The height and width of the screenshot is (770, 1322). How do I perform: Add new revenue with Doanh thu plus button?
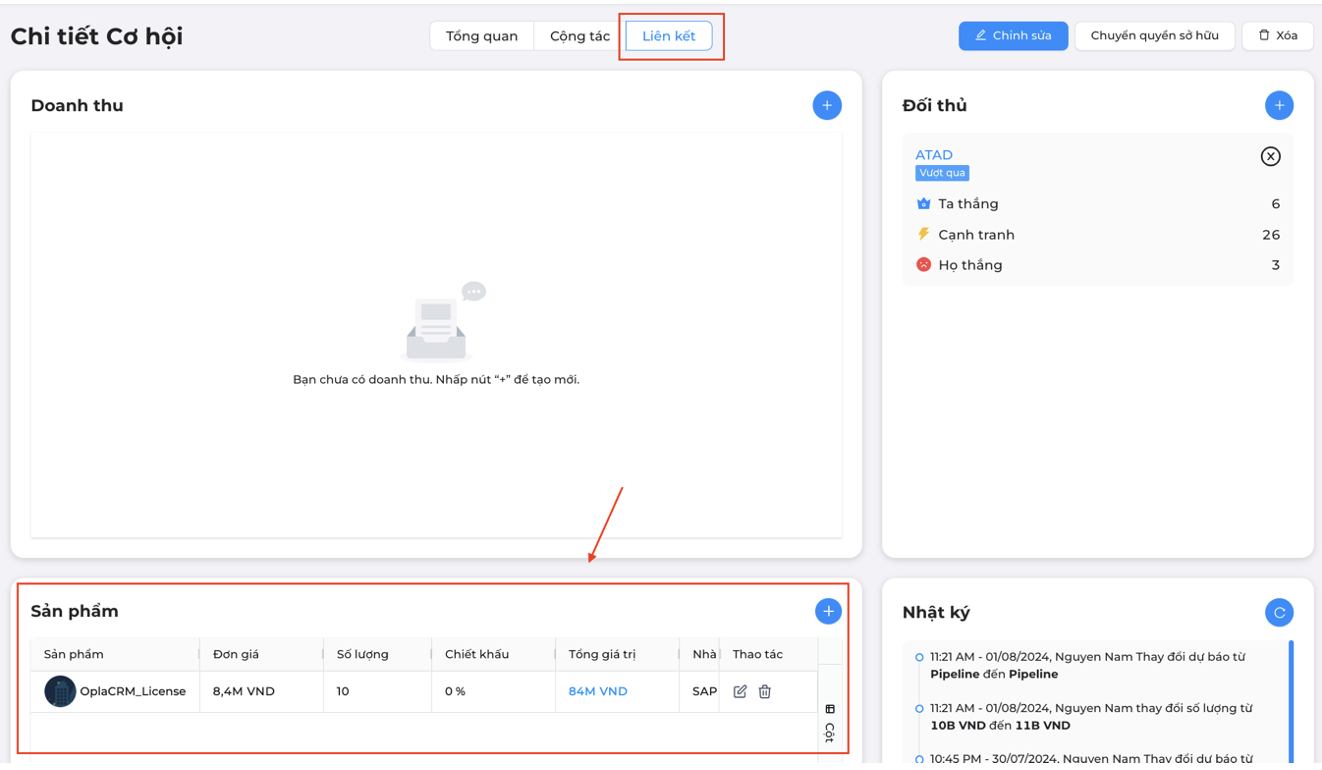coord(827,105)
